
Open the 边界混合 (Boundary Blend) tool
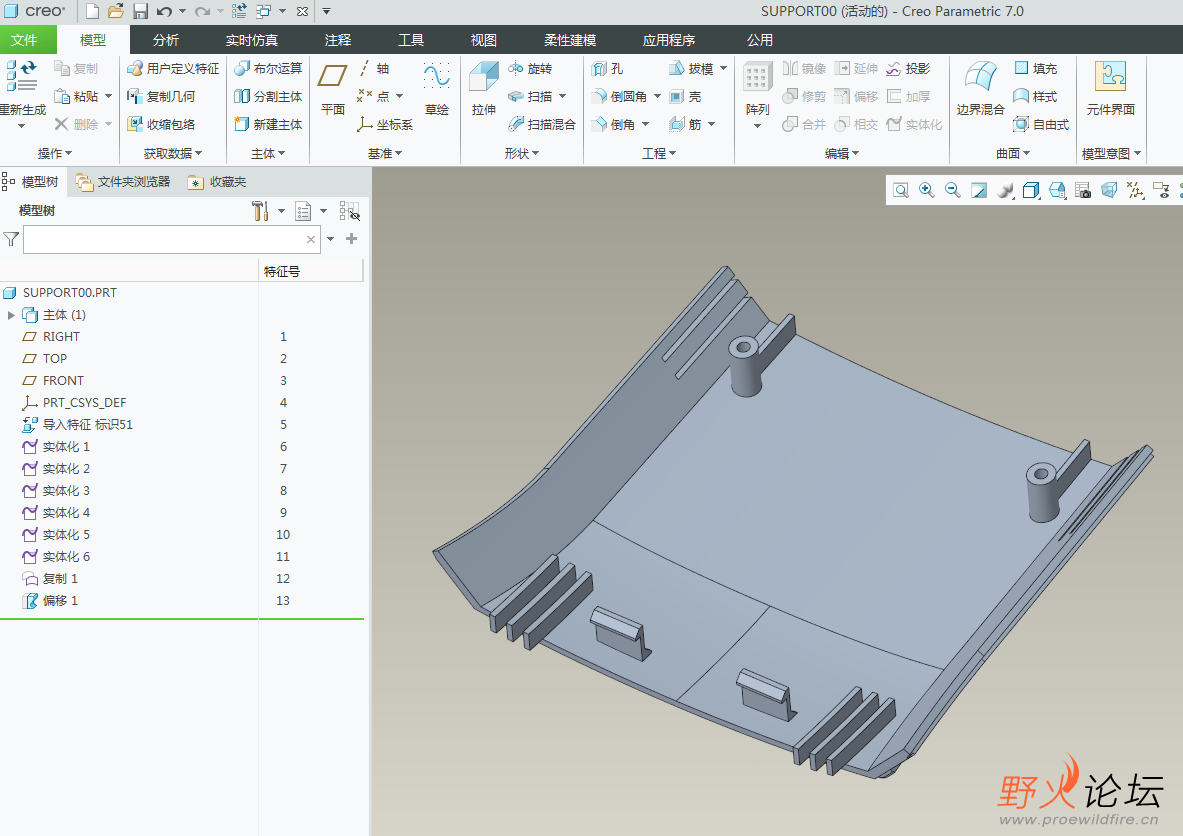pos(980,88)
